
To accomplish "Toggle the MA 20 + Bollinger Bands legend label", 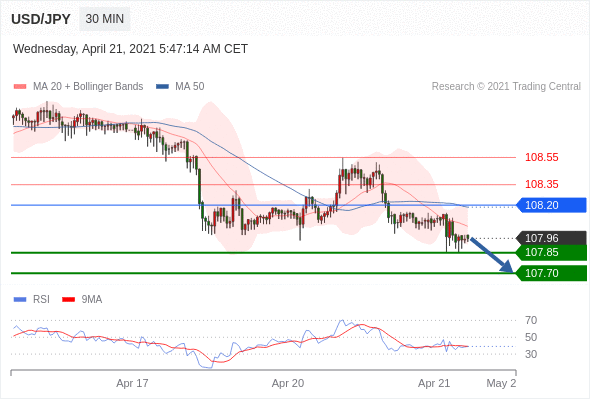I will tap(88, 87).
